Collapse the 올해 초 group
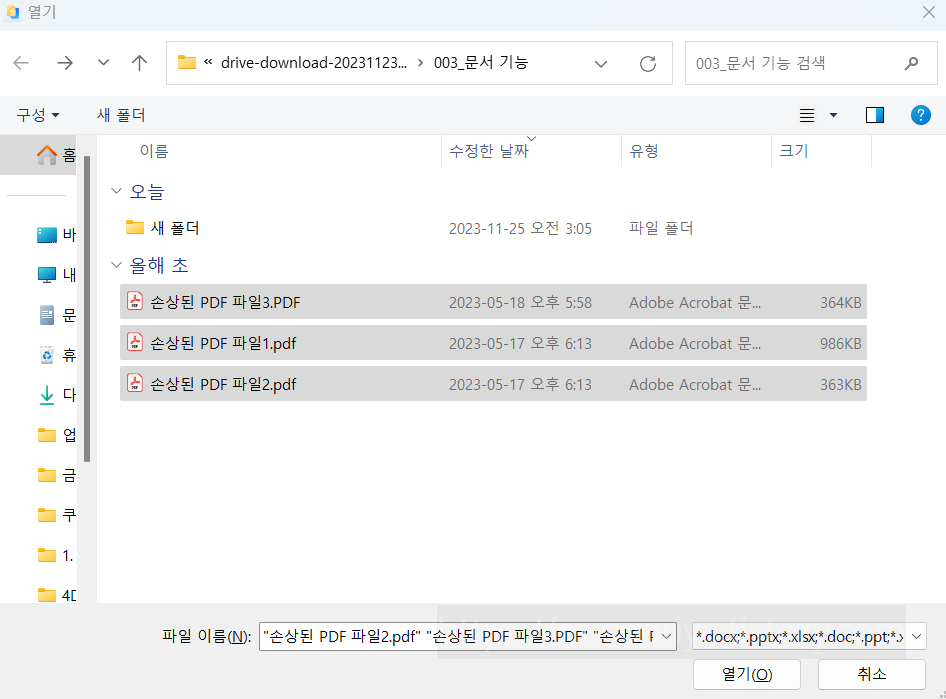 [116, 265]
